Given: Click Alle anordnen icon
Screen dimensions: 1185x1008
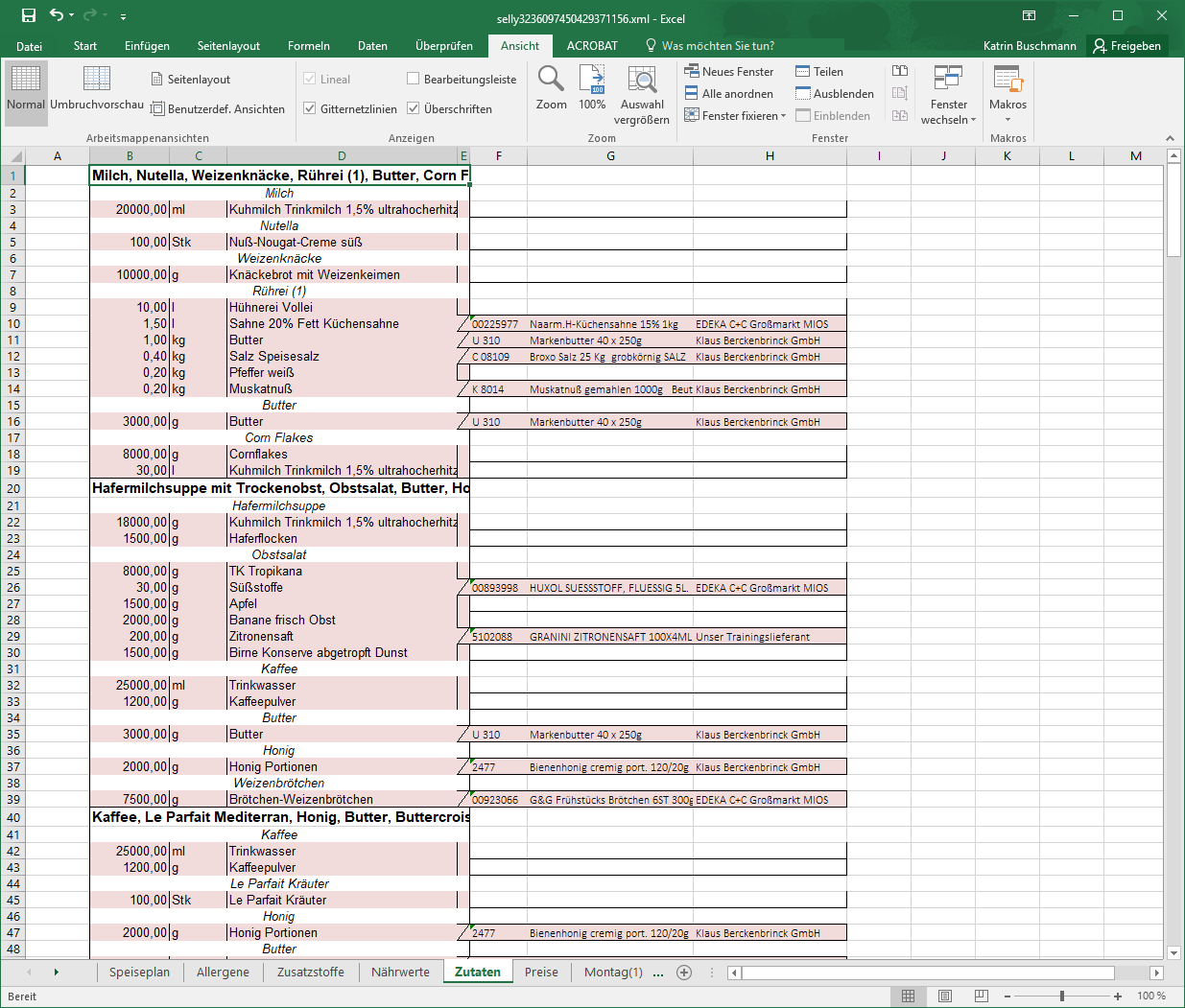Looking at the screenshot, I should (691, 93).
